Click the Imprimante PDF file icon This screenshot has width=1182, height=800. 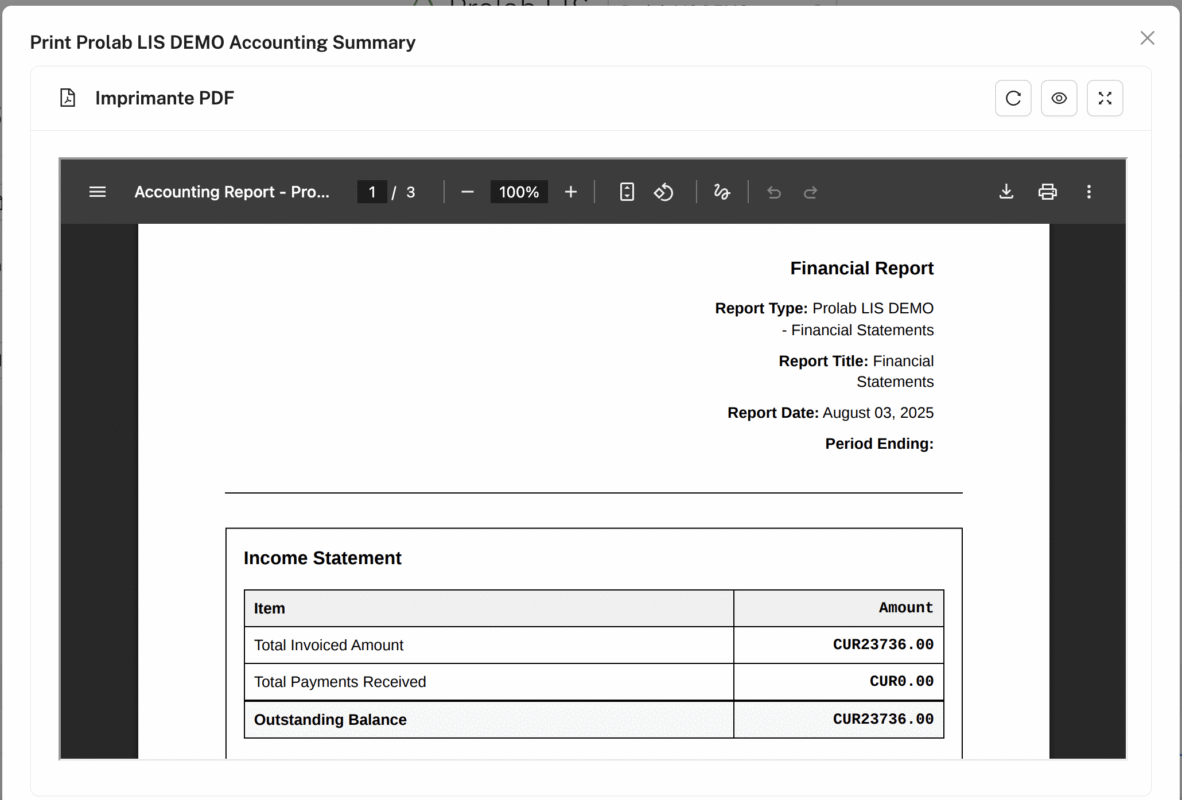click(x=68, y=98)
